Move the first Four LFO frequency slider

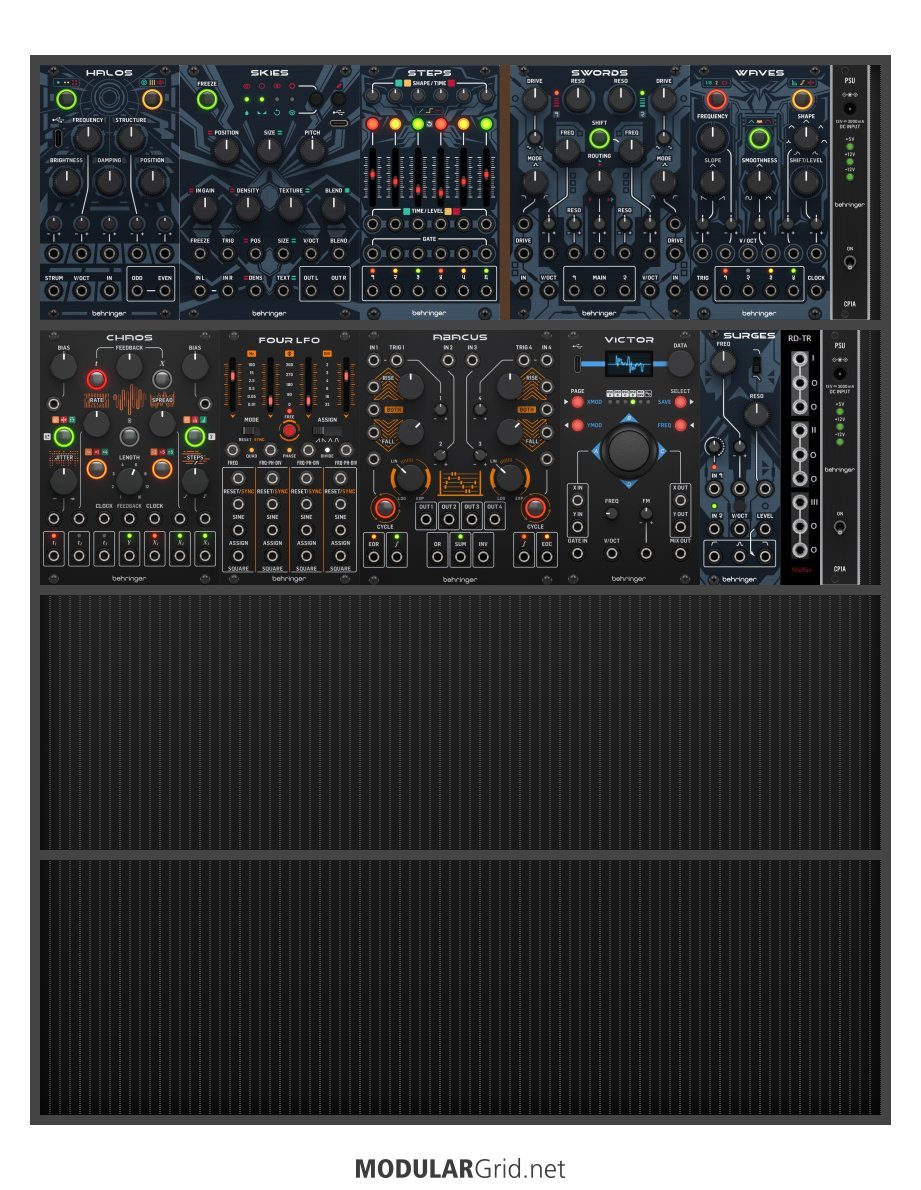(x=232, y=386)
